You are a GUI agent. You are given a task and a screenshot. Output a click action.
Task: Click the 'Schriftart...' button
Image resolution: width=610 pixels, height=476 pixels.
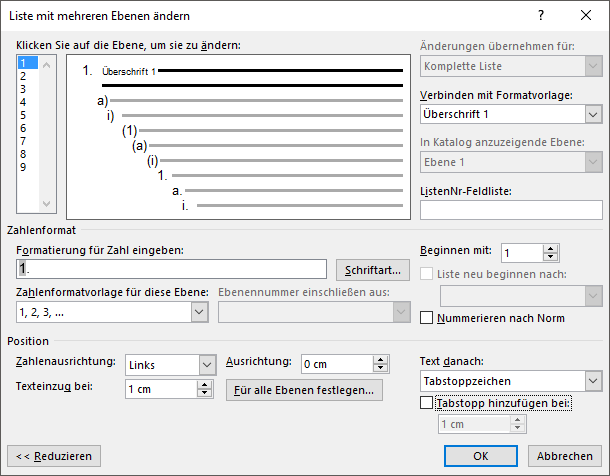372,270
